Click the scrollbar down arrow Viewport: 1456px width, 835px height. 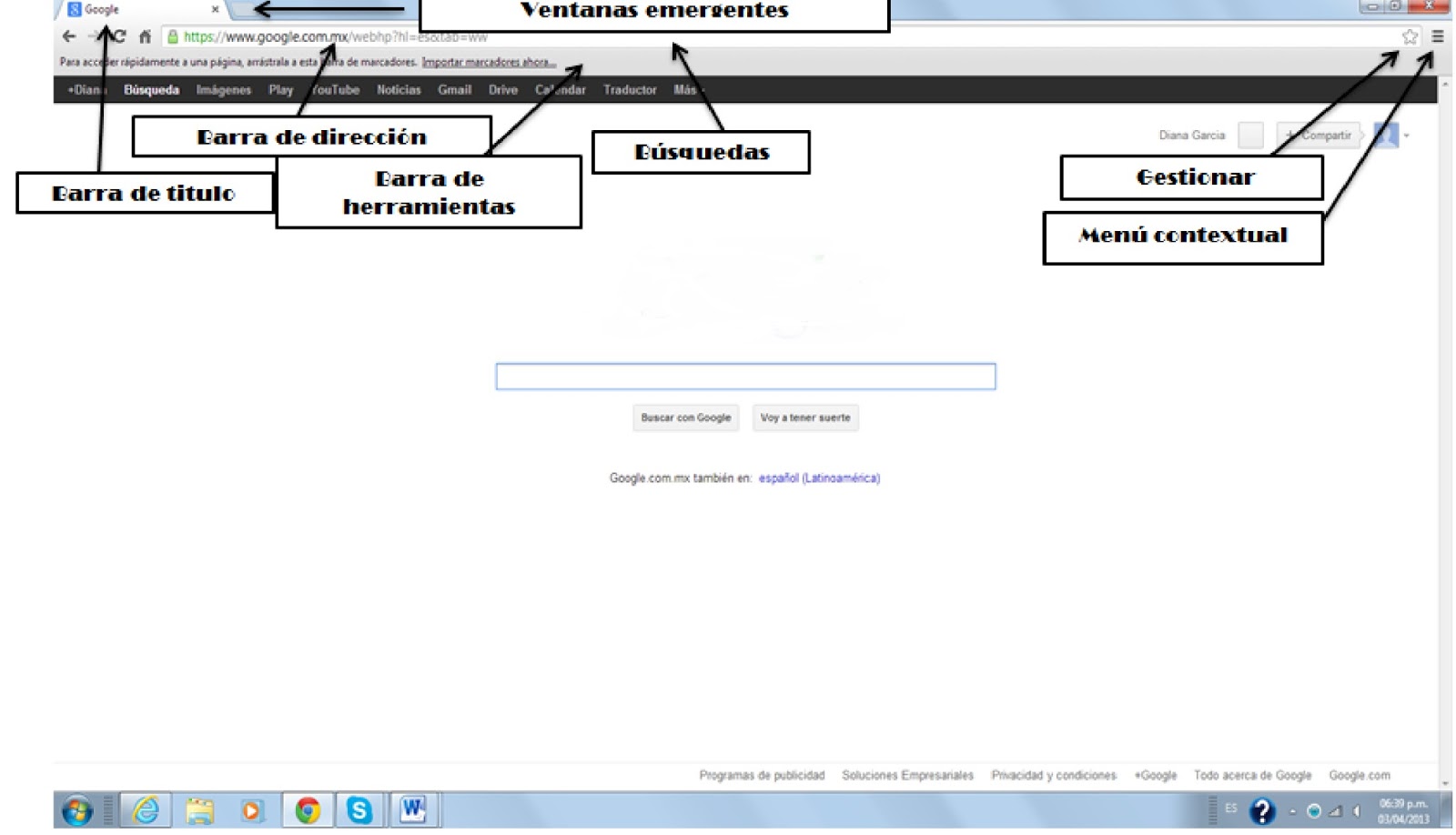pyautogui.click(x=1445, y=783)
